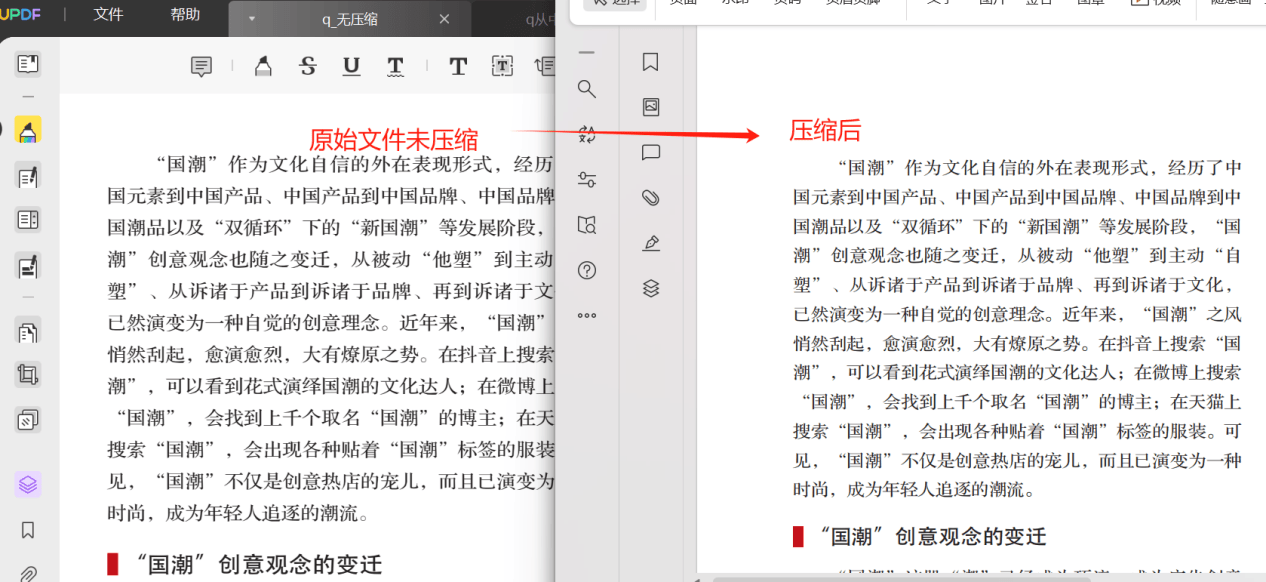The height and width of the screenshot is (582, 1266).
Task: Open search in the compressed document
Action: [586, 89]
